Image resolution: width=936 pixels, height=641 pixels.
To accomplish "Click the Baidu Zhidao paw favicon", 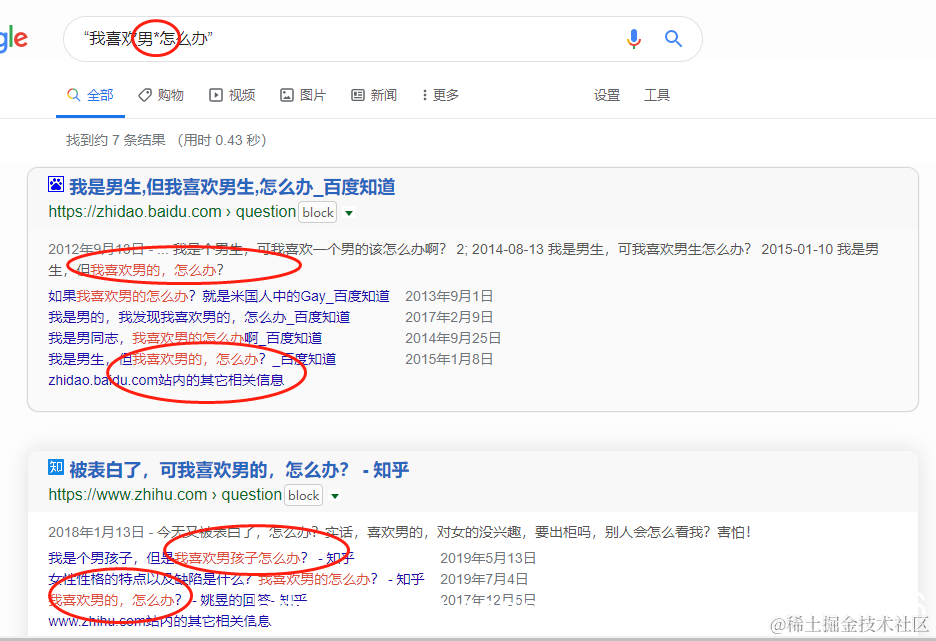I will pyautogui.click(x=55, y=184).
